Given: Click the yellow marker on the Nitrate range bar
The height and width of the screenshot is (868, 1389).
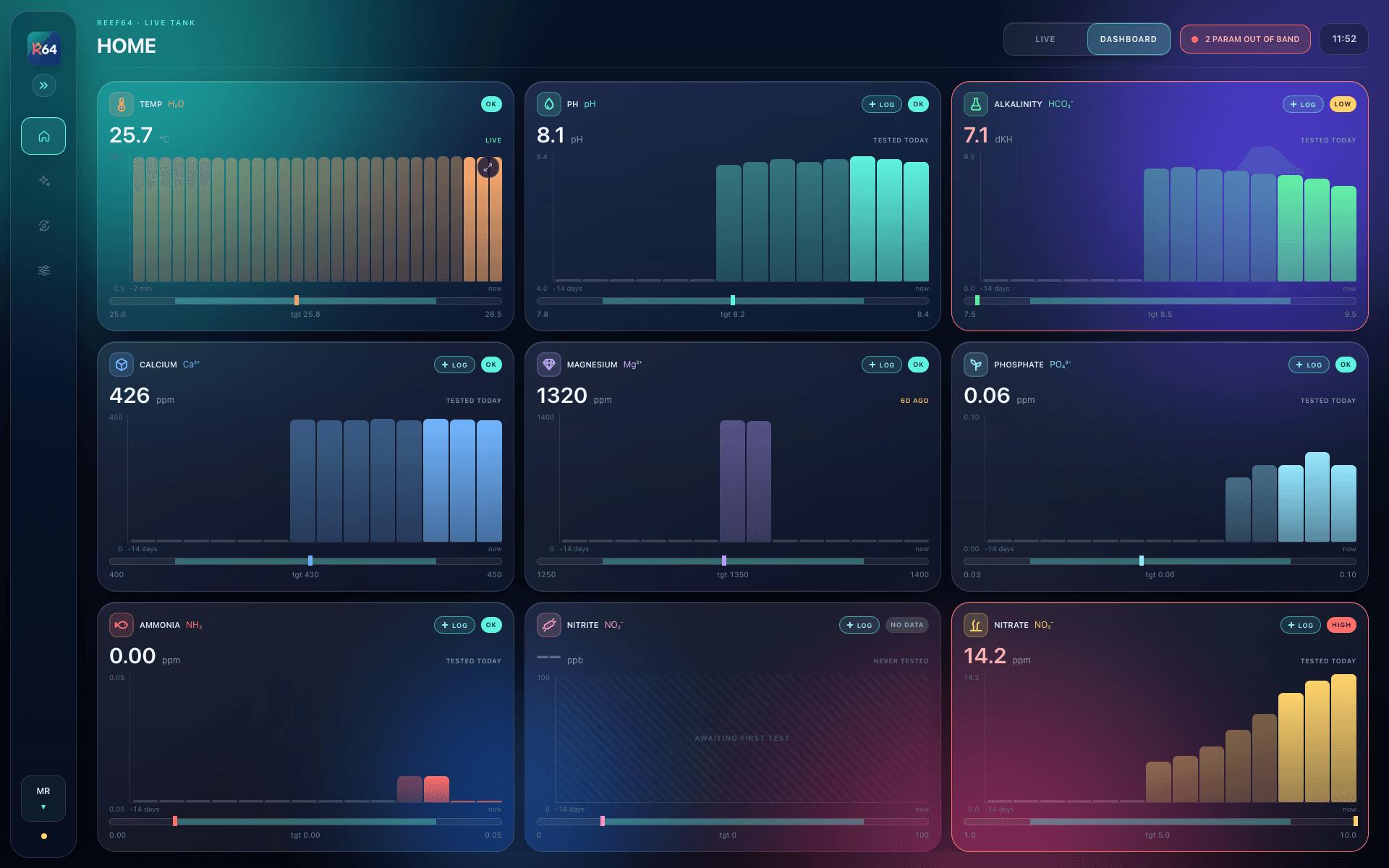Looking at the screenshot, I should click(1356, 821).
